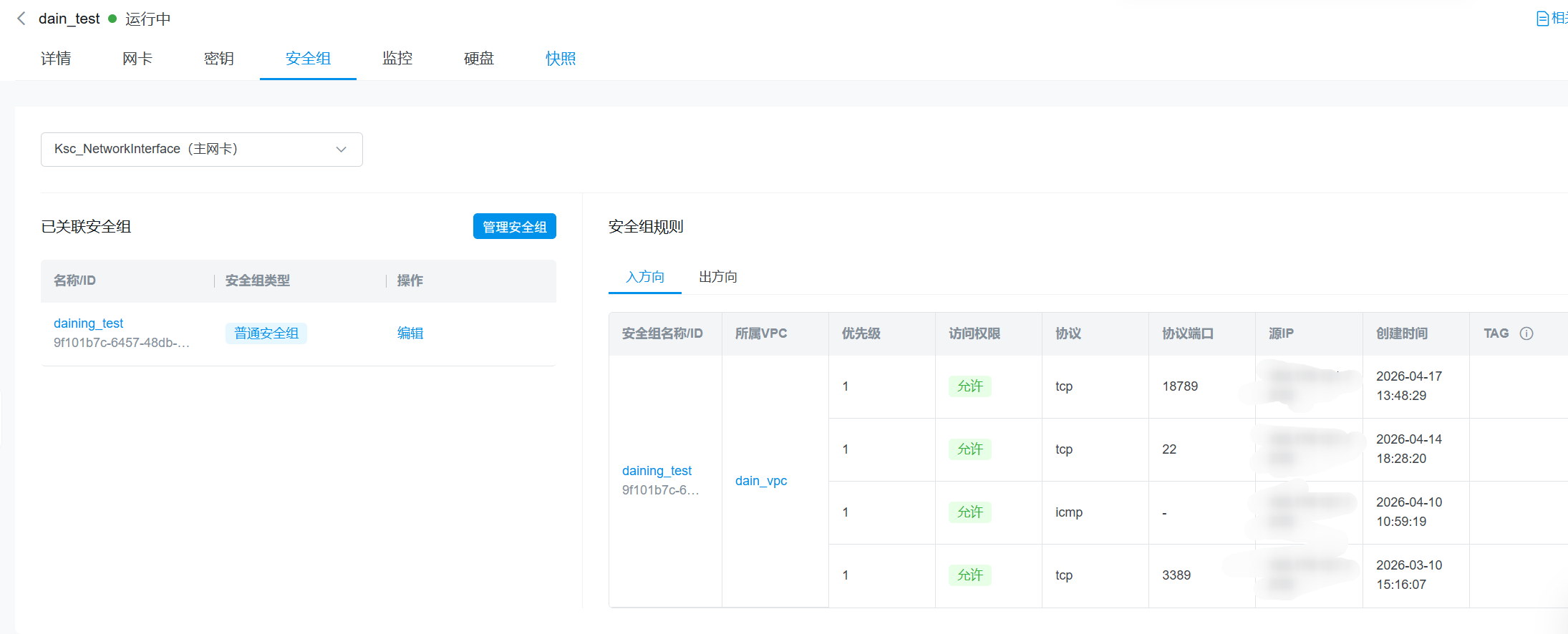Select the 入方向 rules tab

(645, 277)
